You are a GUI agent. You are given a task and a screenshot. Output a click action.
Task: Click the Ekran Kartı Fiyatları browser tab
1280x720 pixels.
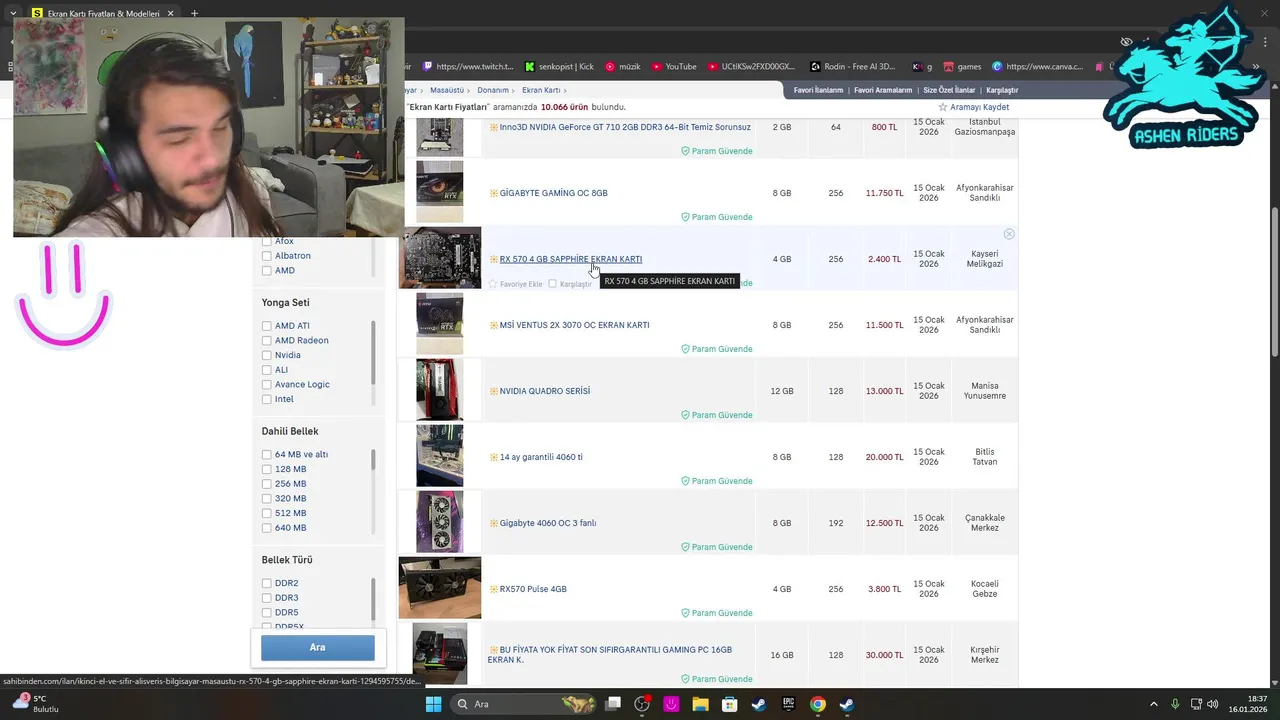[102, 14]
